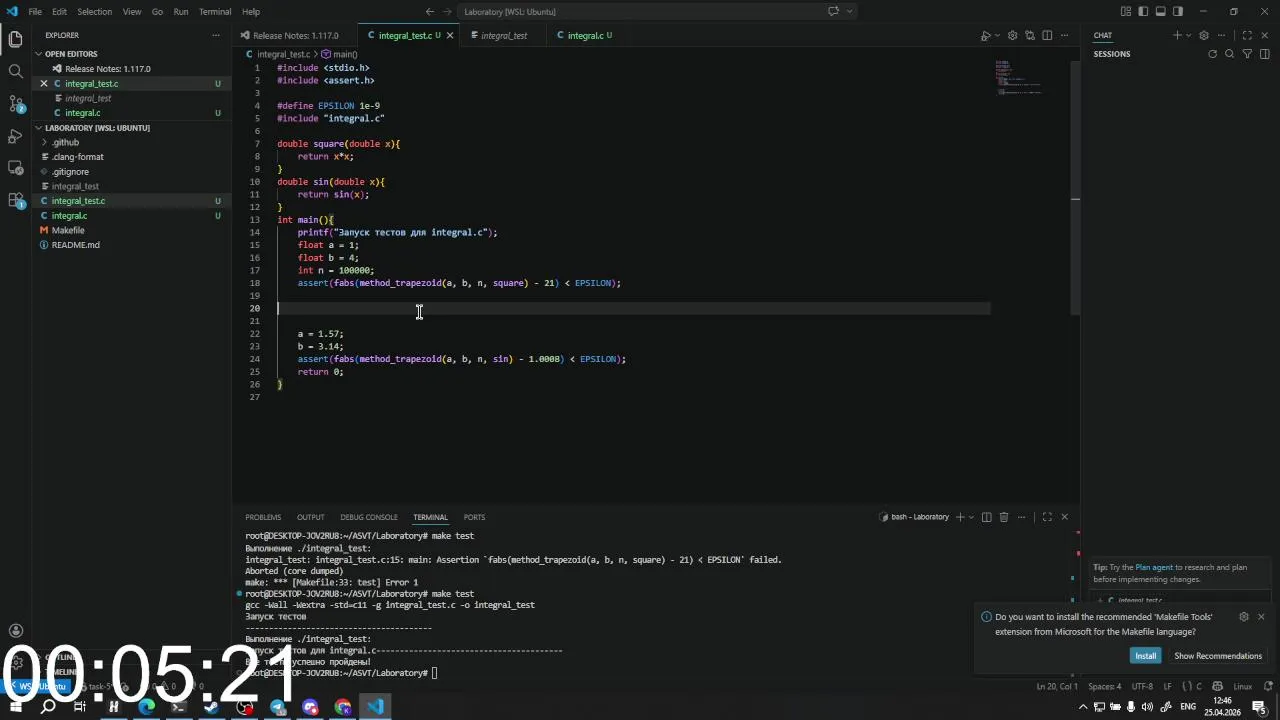Viewport: 1280px width, 720px height.
Task: Install the Makefile Tools extension
Action: [x=1145, y=656]
